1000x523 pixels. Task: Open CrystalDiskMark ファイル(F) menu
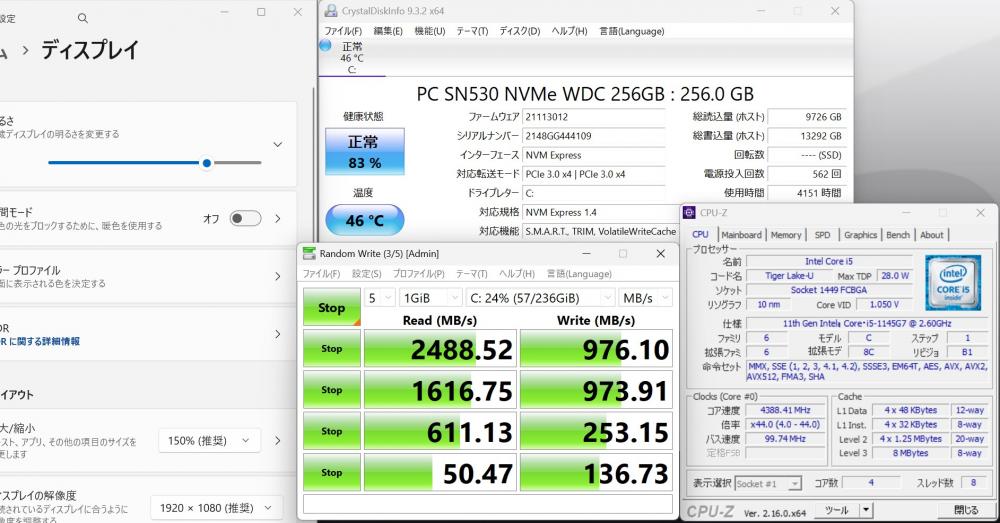321,274
